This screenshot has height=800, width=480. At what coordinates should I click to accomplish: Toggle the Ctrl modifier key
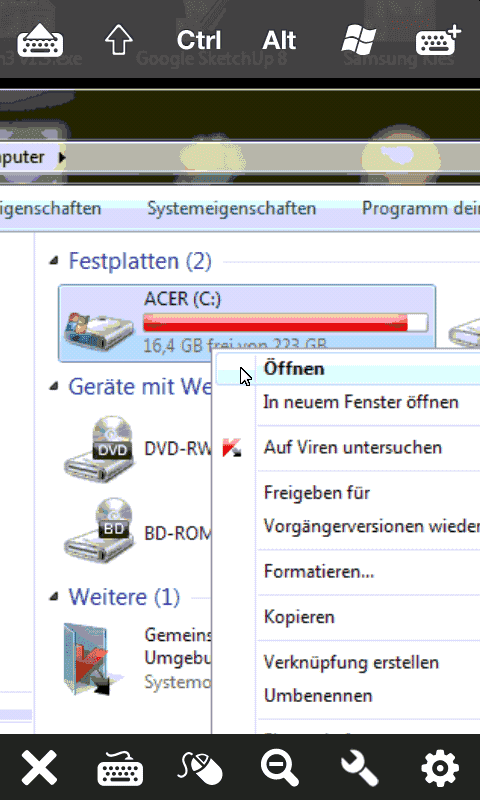pos(199,40)
